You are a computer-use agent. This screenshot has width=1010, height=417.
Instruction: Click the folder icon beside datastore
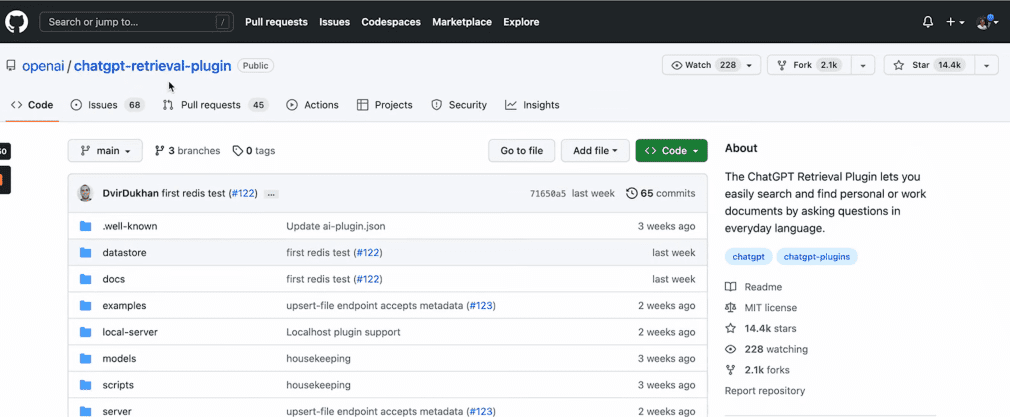coord(86,253)
